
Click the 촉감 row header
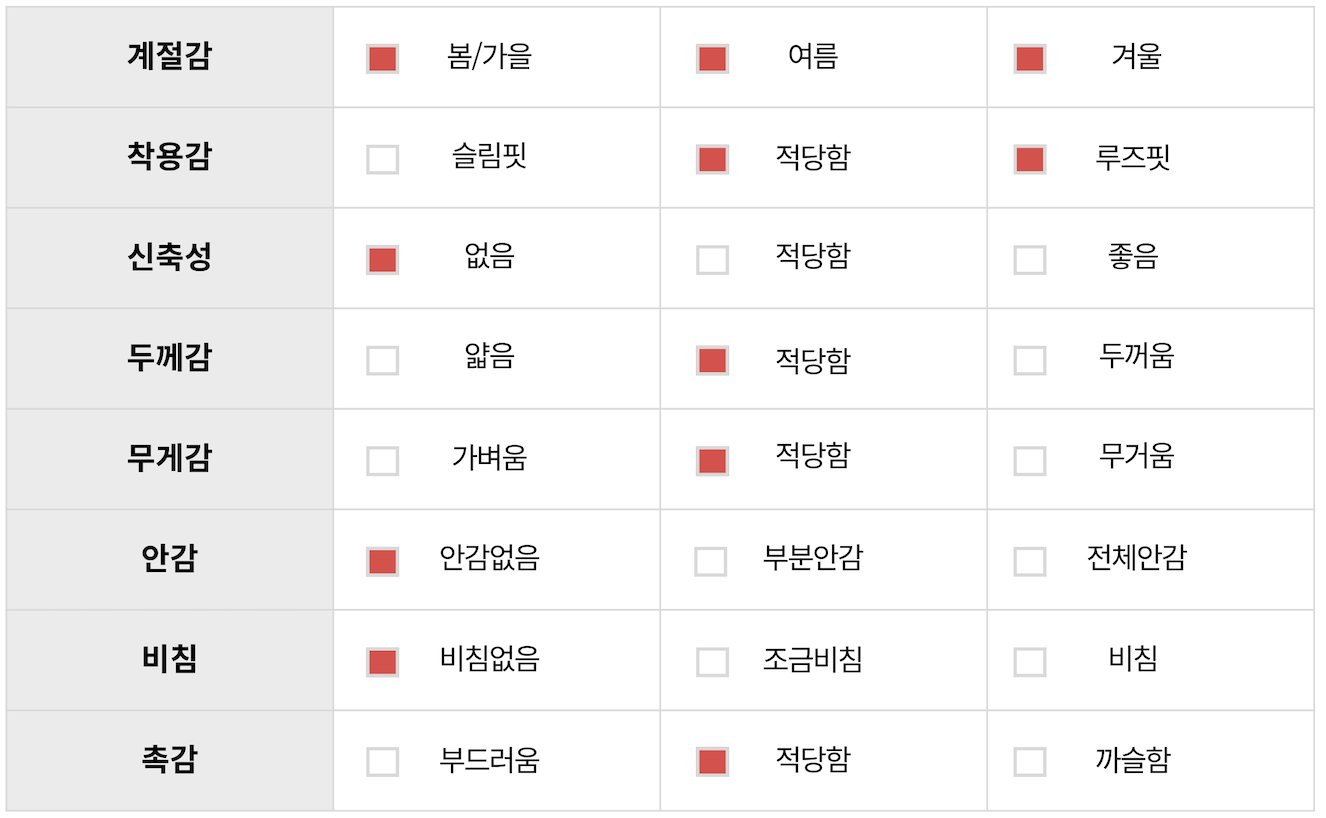coord(169,760)
